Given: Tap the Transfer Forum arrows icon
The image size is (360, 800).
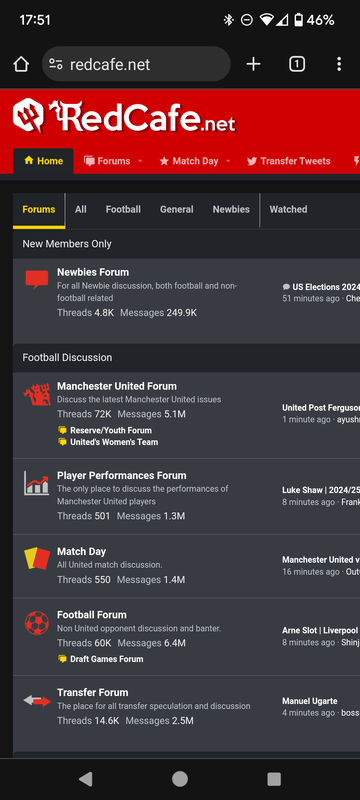Looking at the screenshot, I should click(x=37, y=701).
